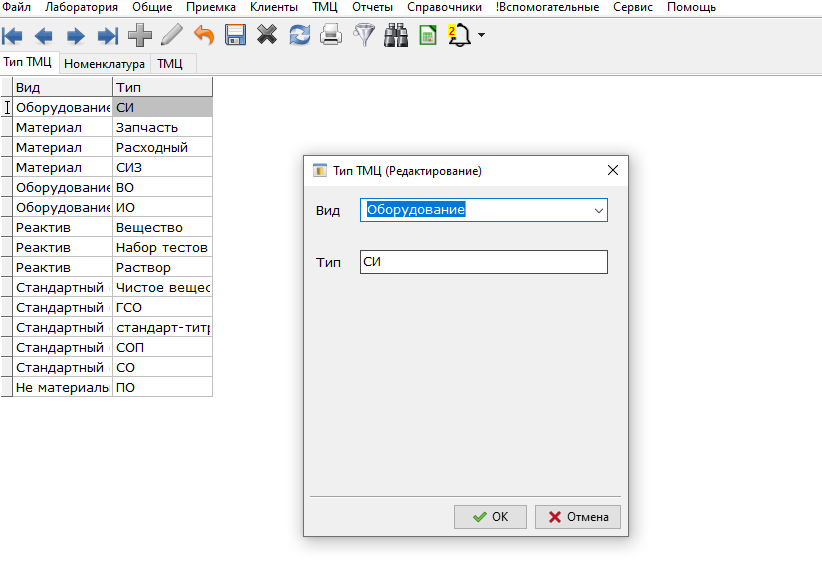Search with binoculars icon

[x=396, y=35]
